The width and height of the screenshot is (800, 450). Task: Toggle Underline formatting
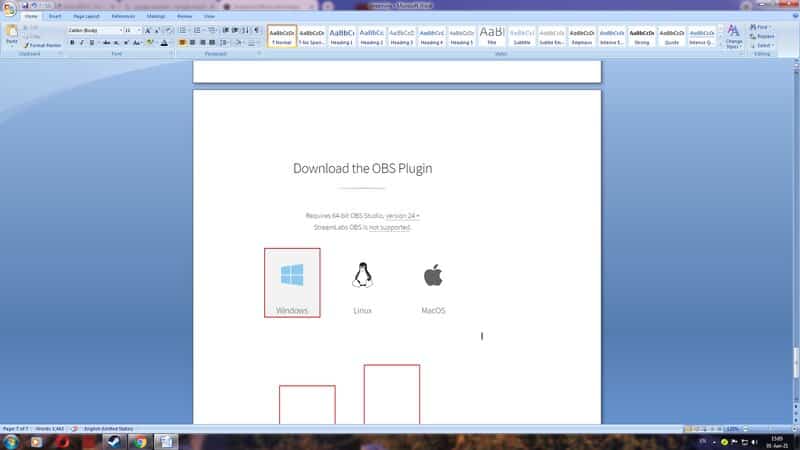tap(92, 43)
